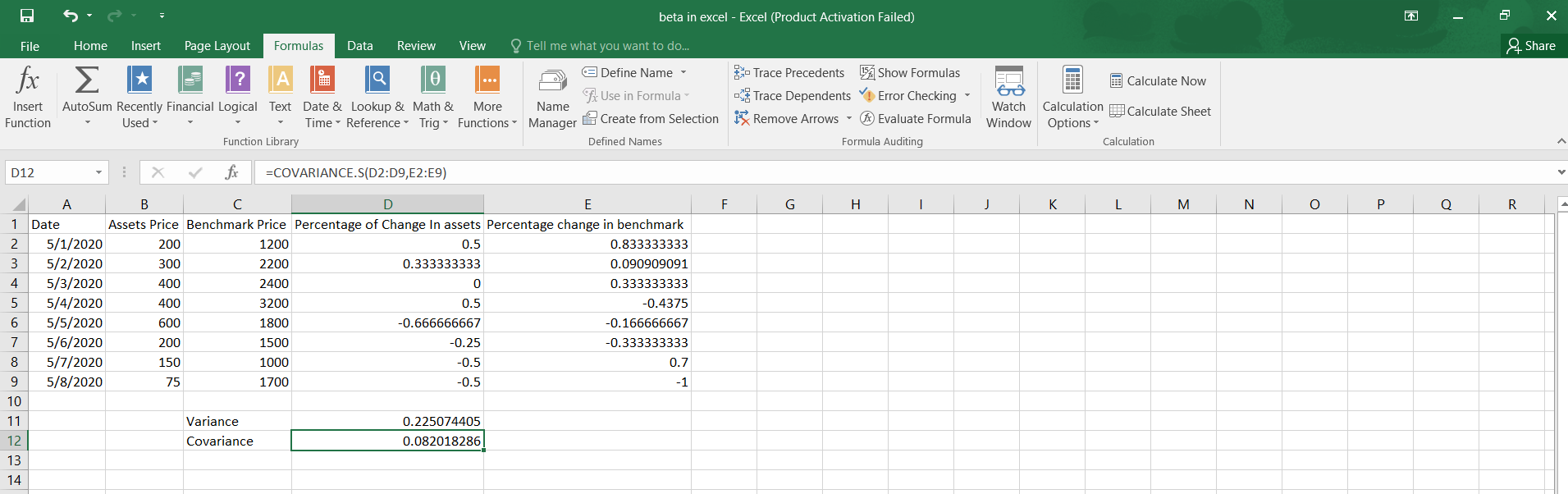Click Trace Precedents

[x=789, y=73]
